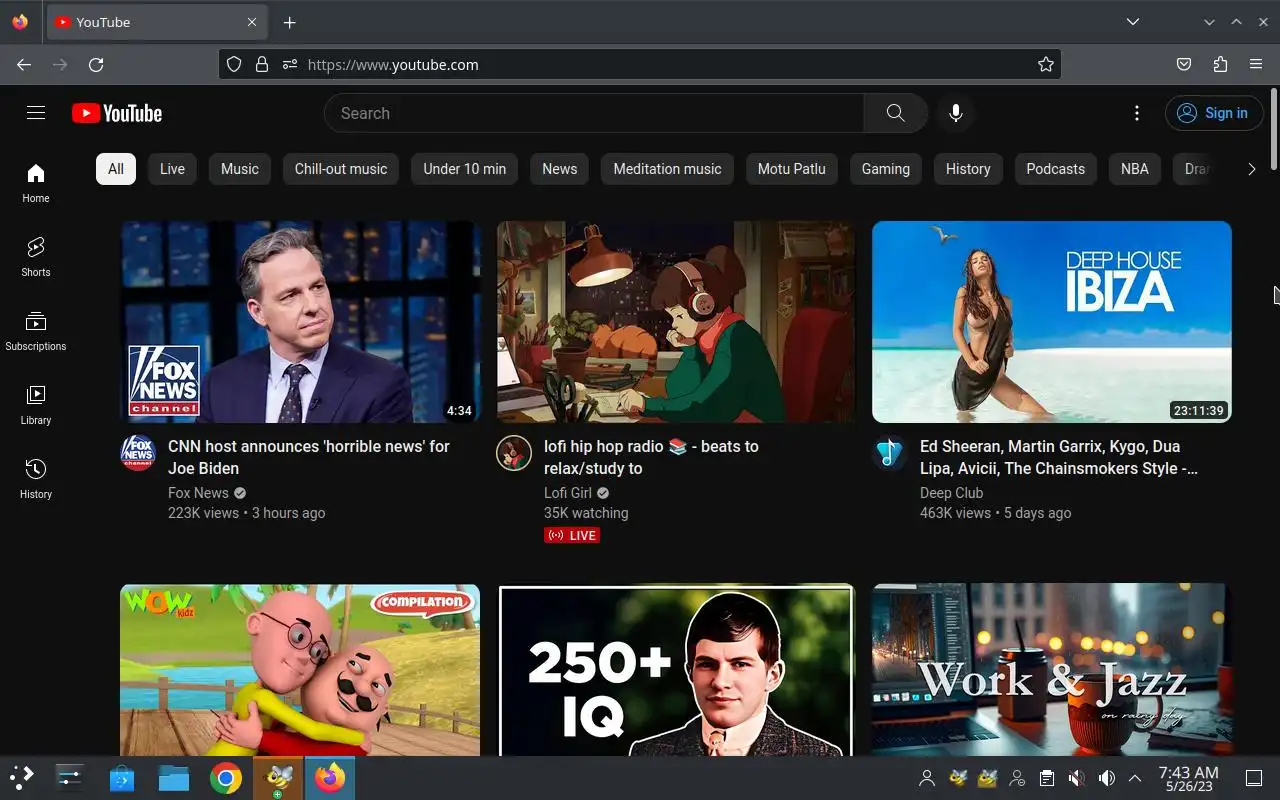
Task: Toggle muted volume icon in system tray
Action: point(1076,778)
